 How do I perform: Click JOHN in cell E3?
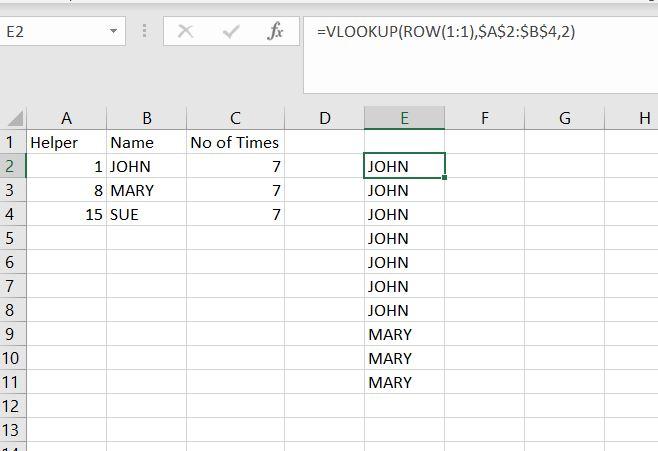(404, 190)
